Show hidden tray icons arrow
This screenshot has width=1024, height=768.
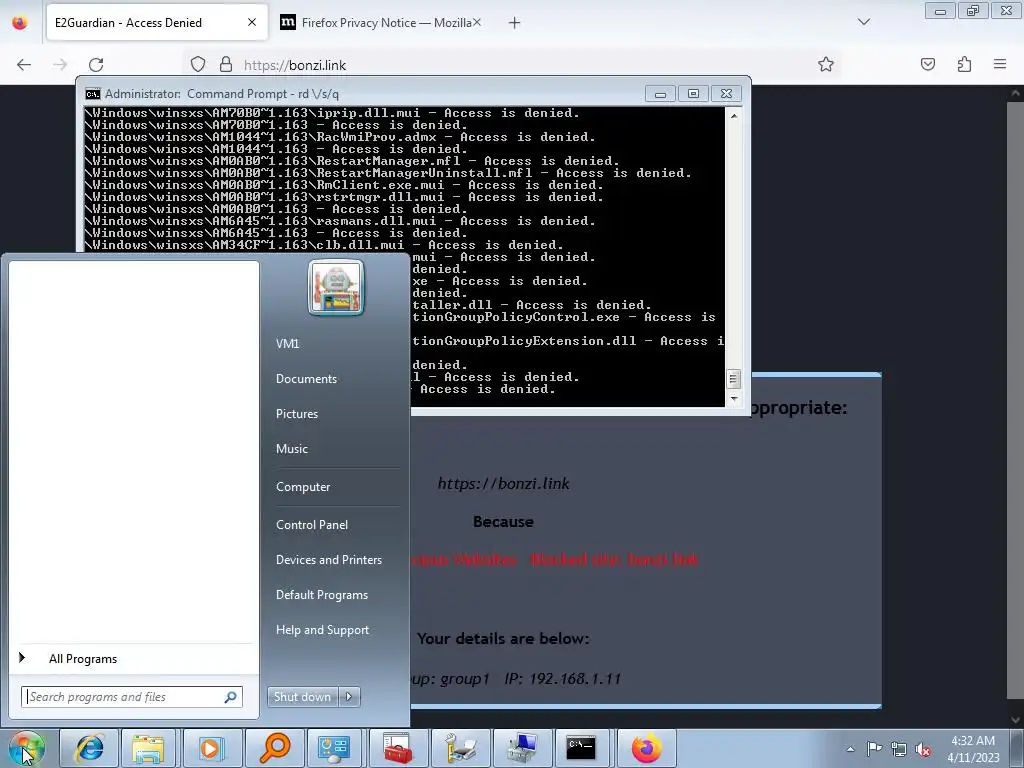[850, 749]
